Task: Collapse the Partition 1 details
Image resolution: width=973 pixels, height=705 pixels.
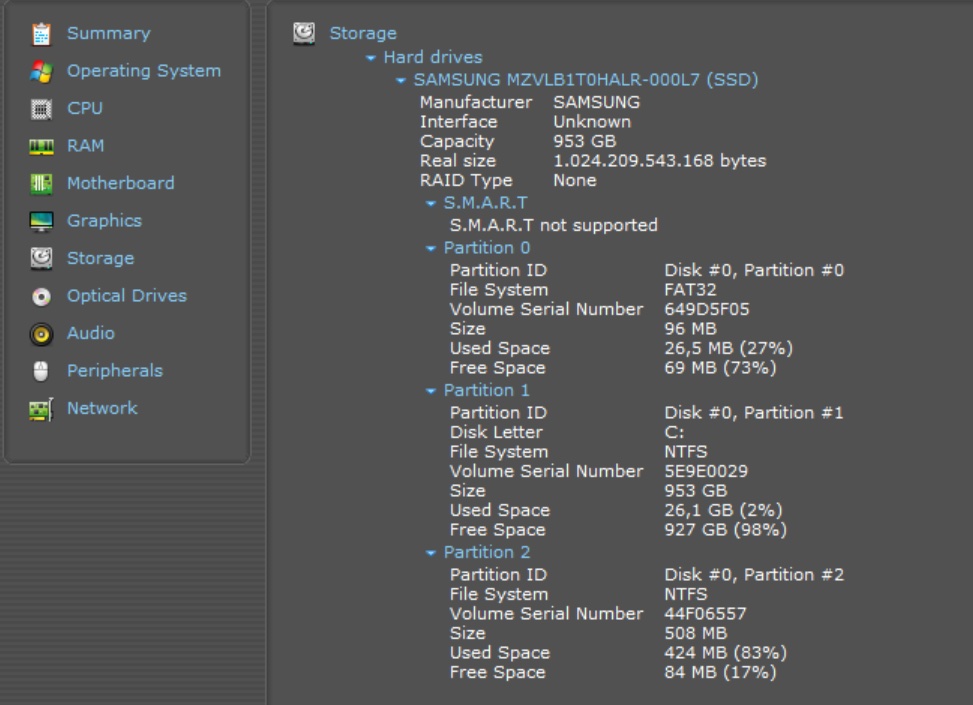Action: pos(432,391)
